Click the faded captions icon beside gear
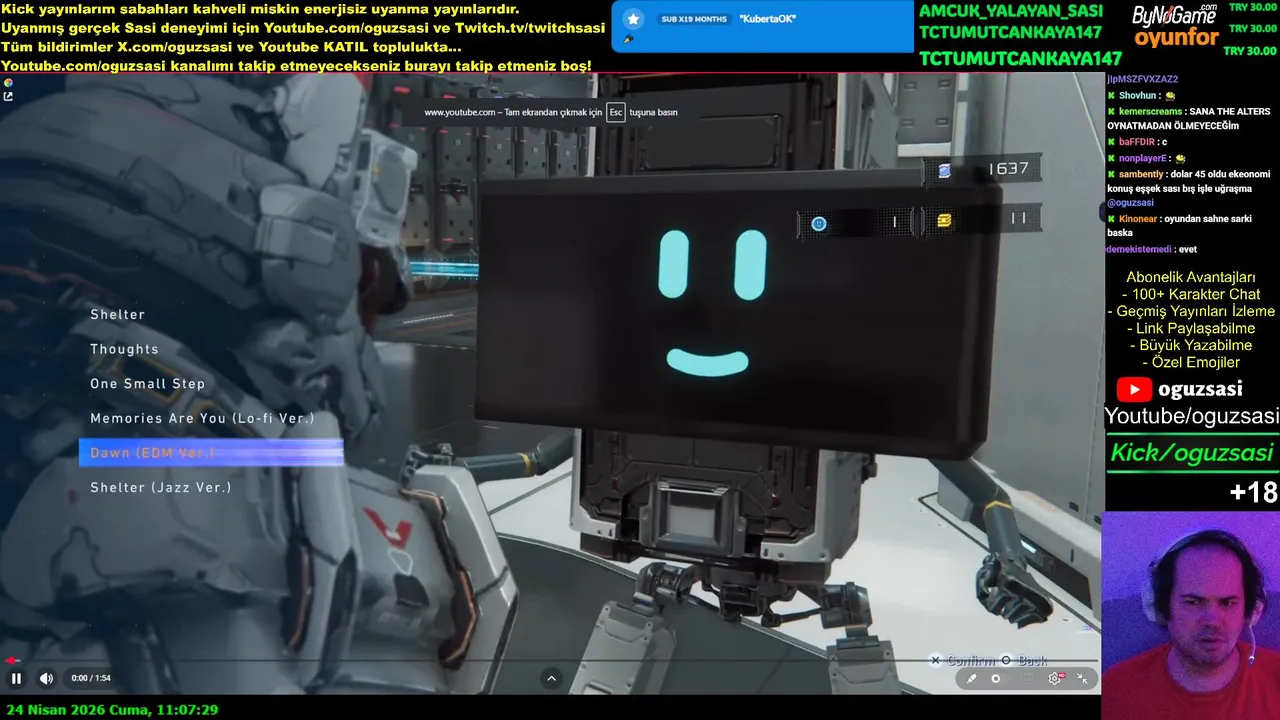This screenshot has height=720, width=1280. [1026, 678]
